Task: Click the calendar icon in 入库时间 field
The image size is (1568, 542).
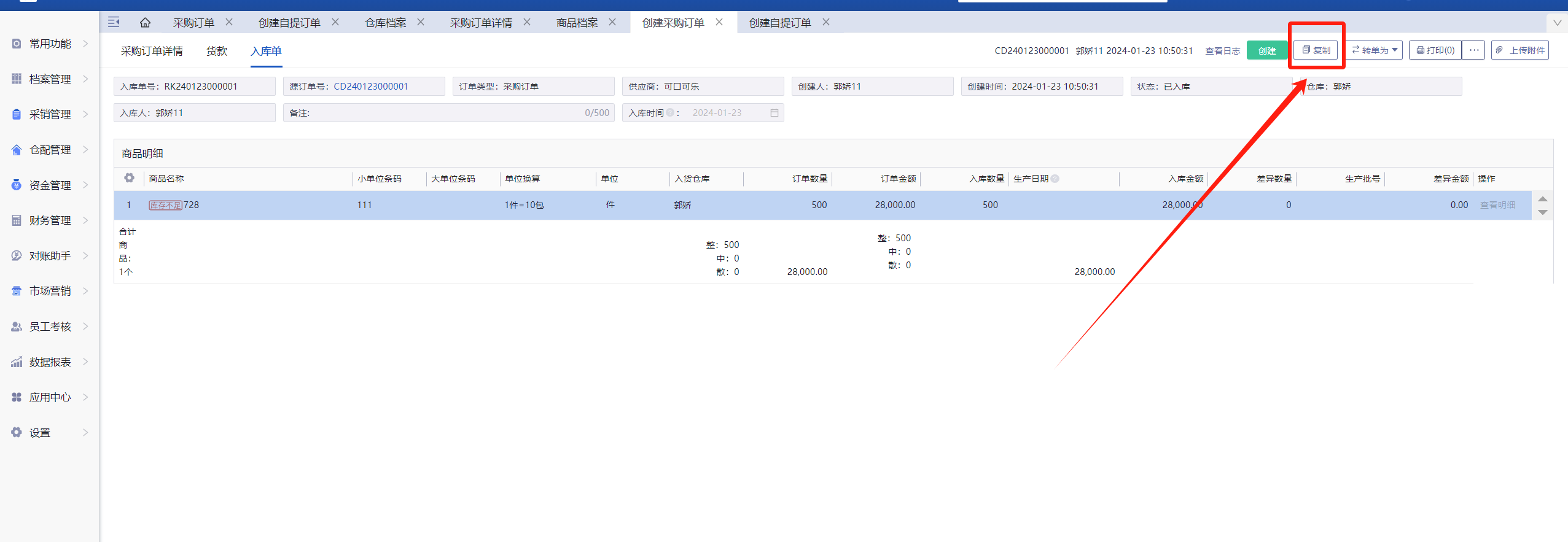Action: (x=774, y=113)
